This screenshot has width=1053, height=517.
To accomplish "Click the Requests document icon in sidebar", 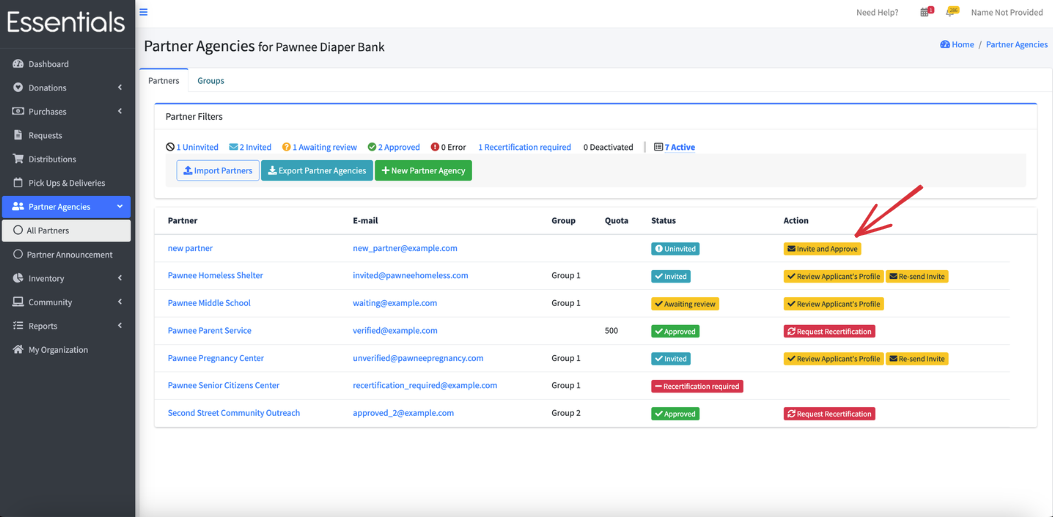I will coord(18,135).
